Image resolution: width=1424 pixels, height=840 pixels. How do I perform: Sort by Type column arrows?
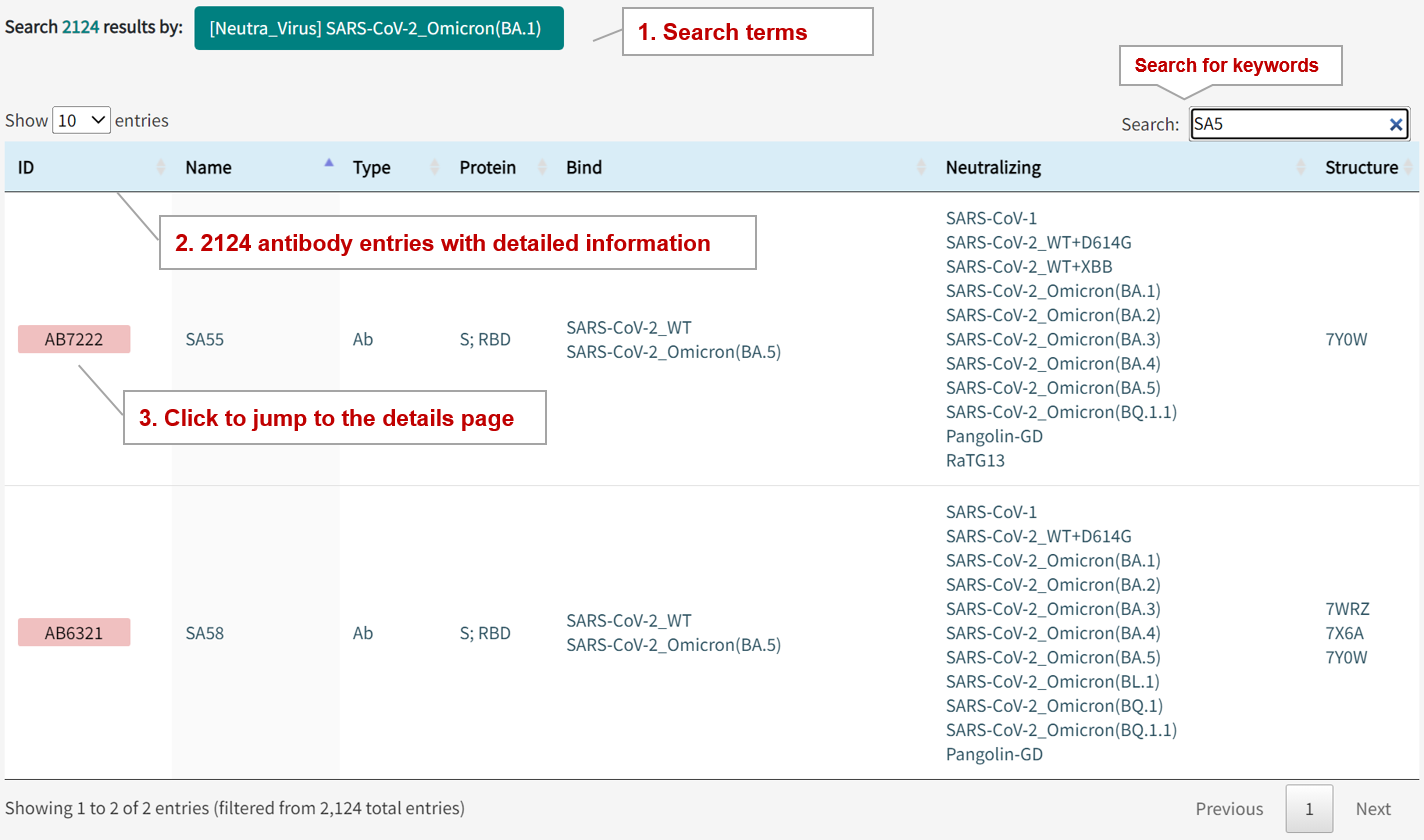[434, 168]
